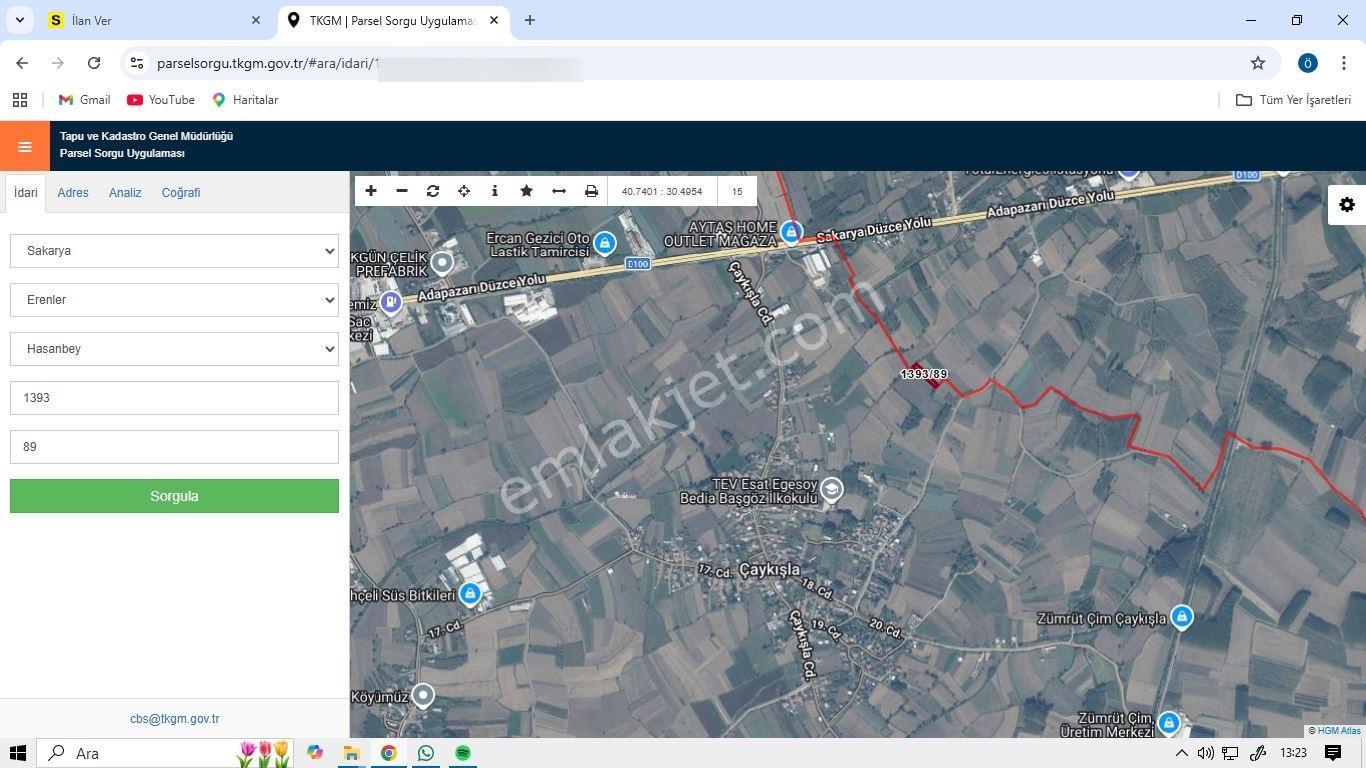This screenshot has height=768, width=1366.
Task: Click the zoom level value 15
Action: [x=737, y=191]
